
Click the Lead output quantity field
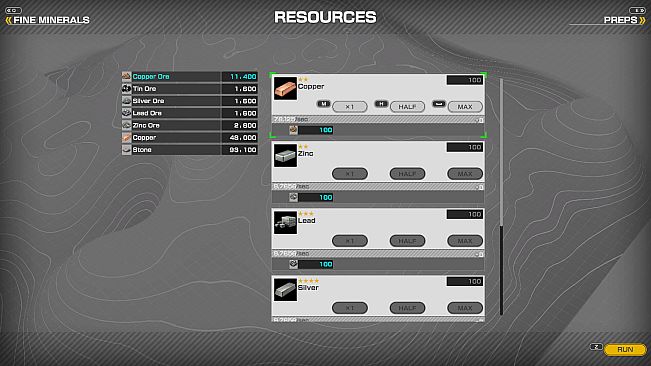[465, 214]
